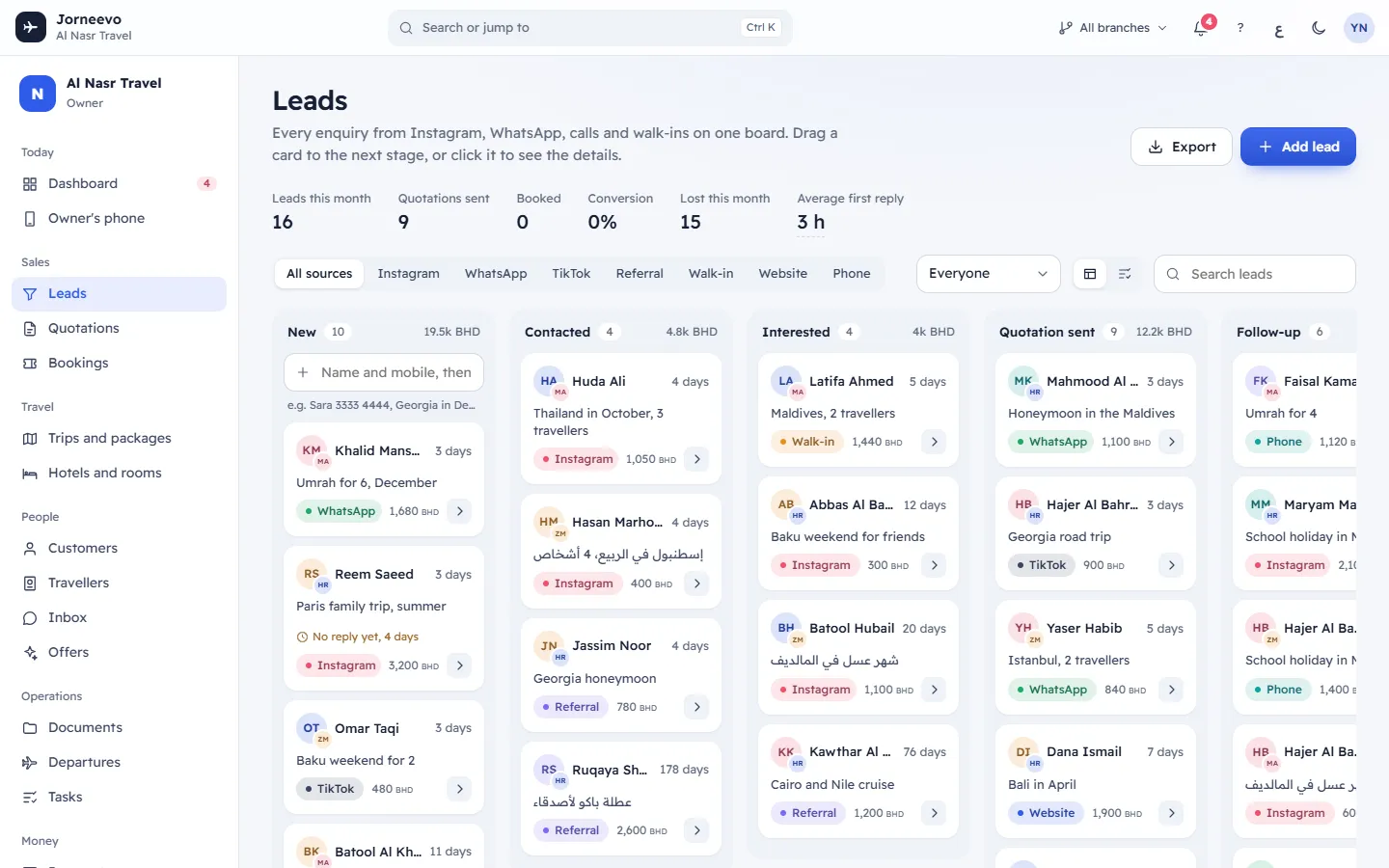Open the Inbox
This screenshot has height=868, width=1389.
point(119,617)
